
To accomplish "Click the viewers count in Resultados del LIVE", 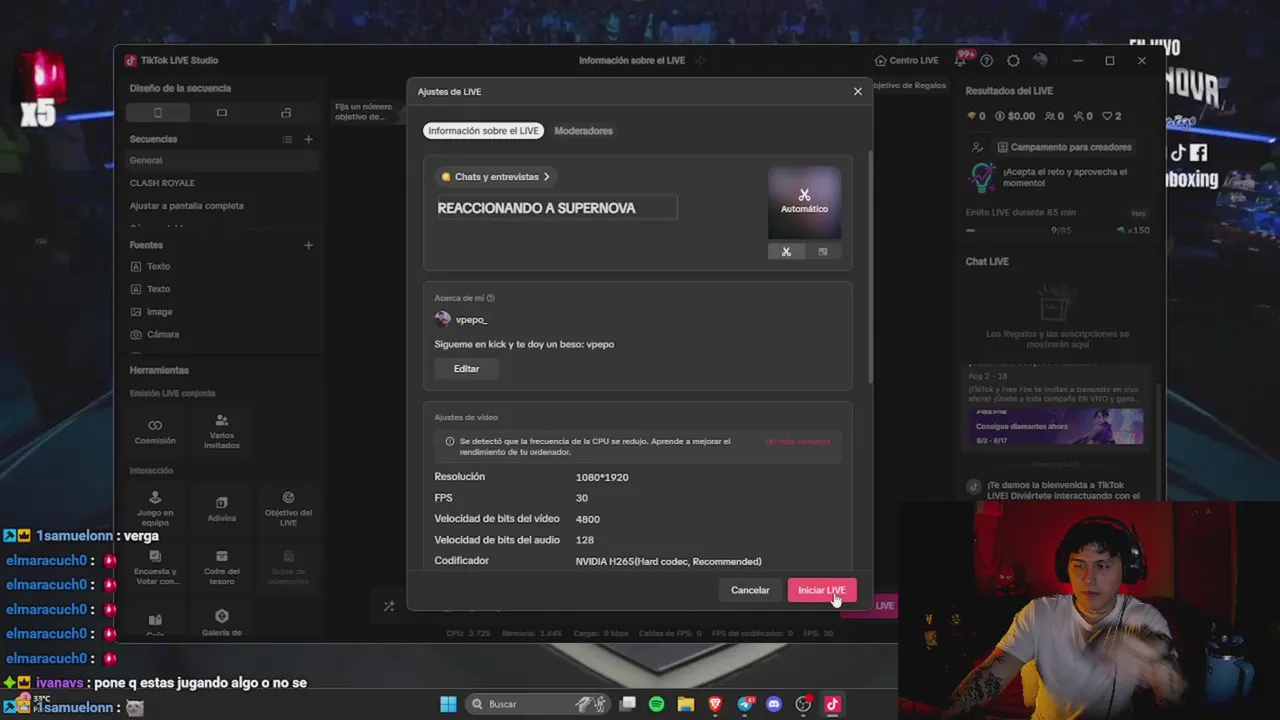I will (x=1053, y=116).
